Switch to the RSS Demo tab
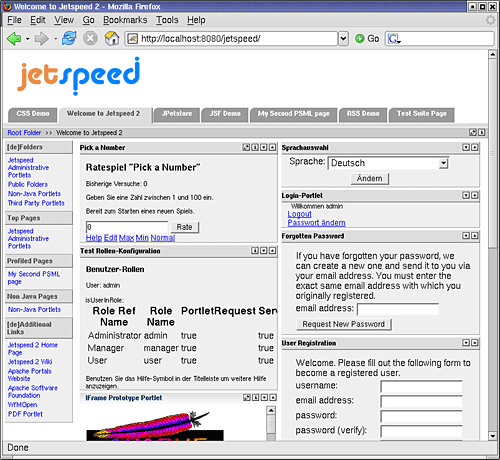The height and width of the screenshot is (460, 500). tap(363, 114)
